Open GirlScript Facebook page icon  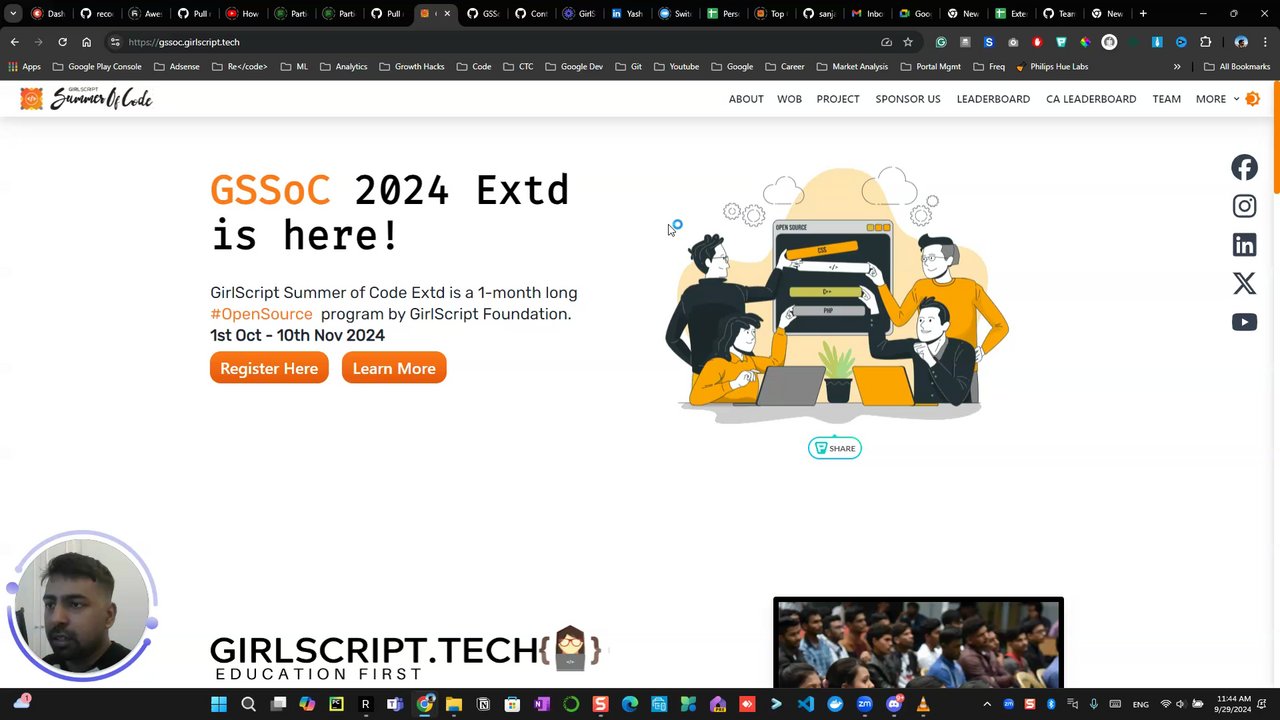(1244, 168)
